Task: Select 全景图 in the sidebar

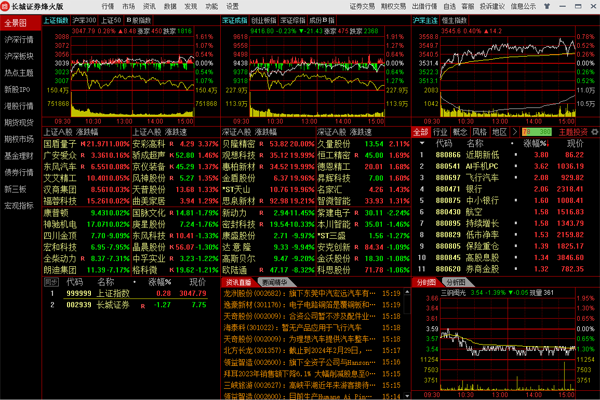Action: [x=21, y=23]
